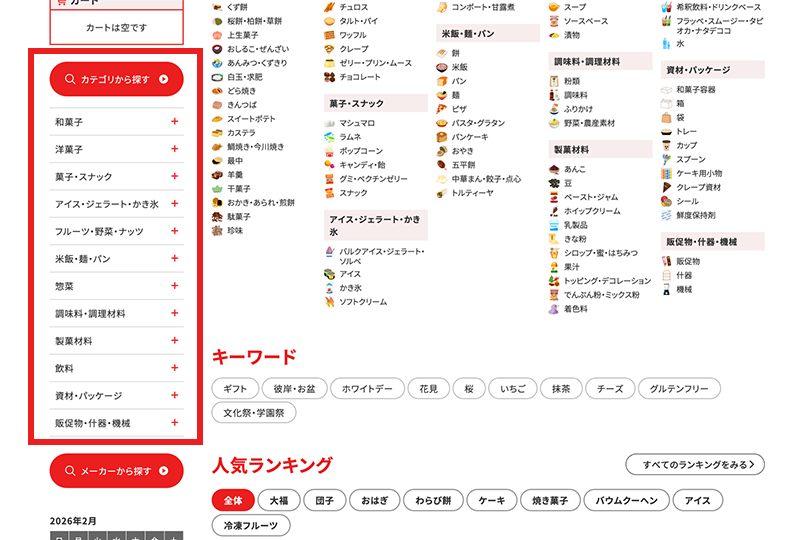Switch ranking to the わらび餅 tab
This screenshot has width=800, height=540.
433,501
